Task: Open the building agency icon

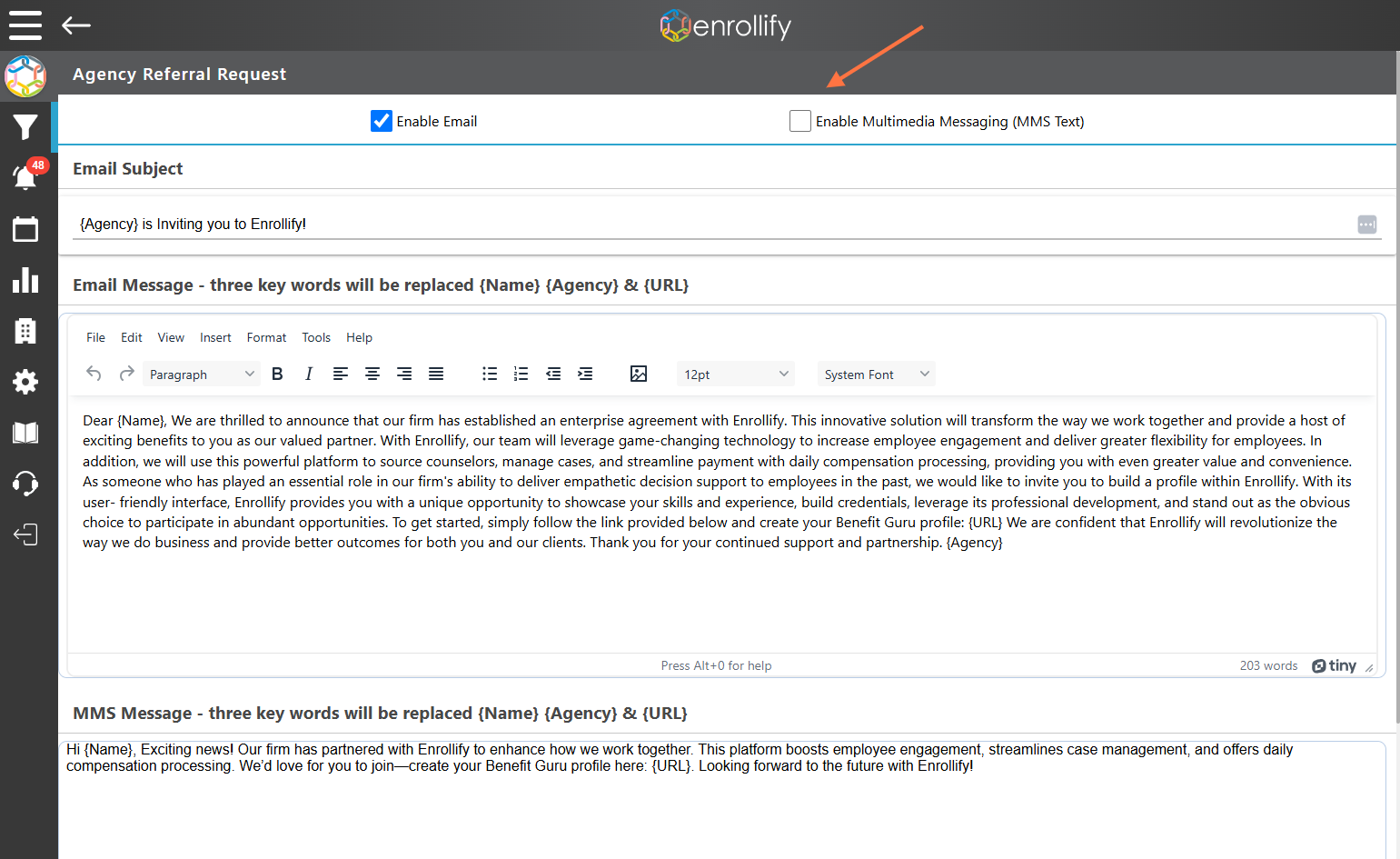Action: click(x=25, y=331)
